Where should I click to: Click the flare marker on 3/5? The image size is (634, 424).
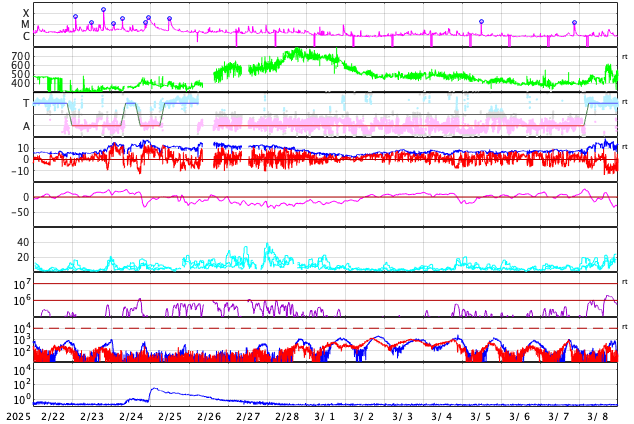[481, 21]
